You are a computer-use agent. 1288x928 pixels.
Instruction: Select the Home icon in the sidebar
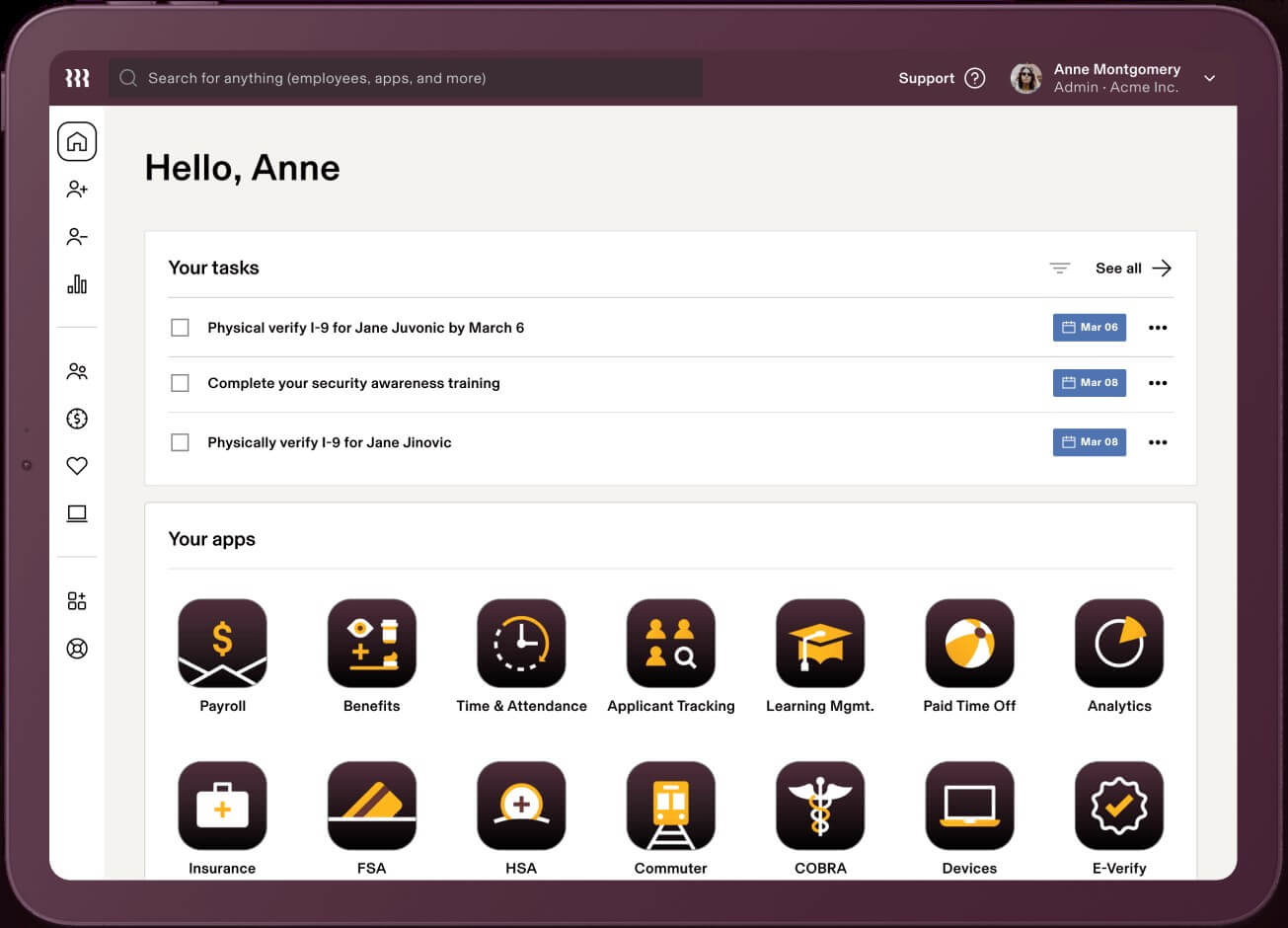(77, 141)
